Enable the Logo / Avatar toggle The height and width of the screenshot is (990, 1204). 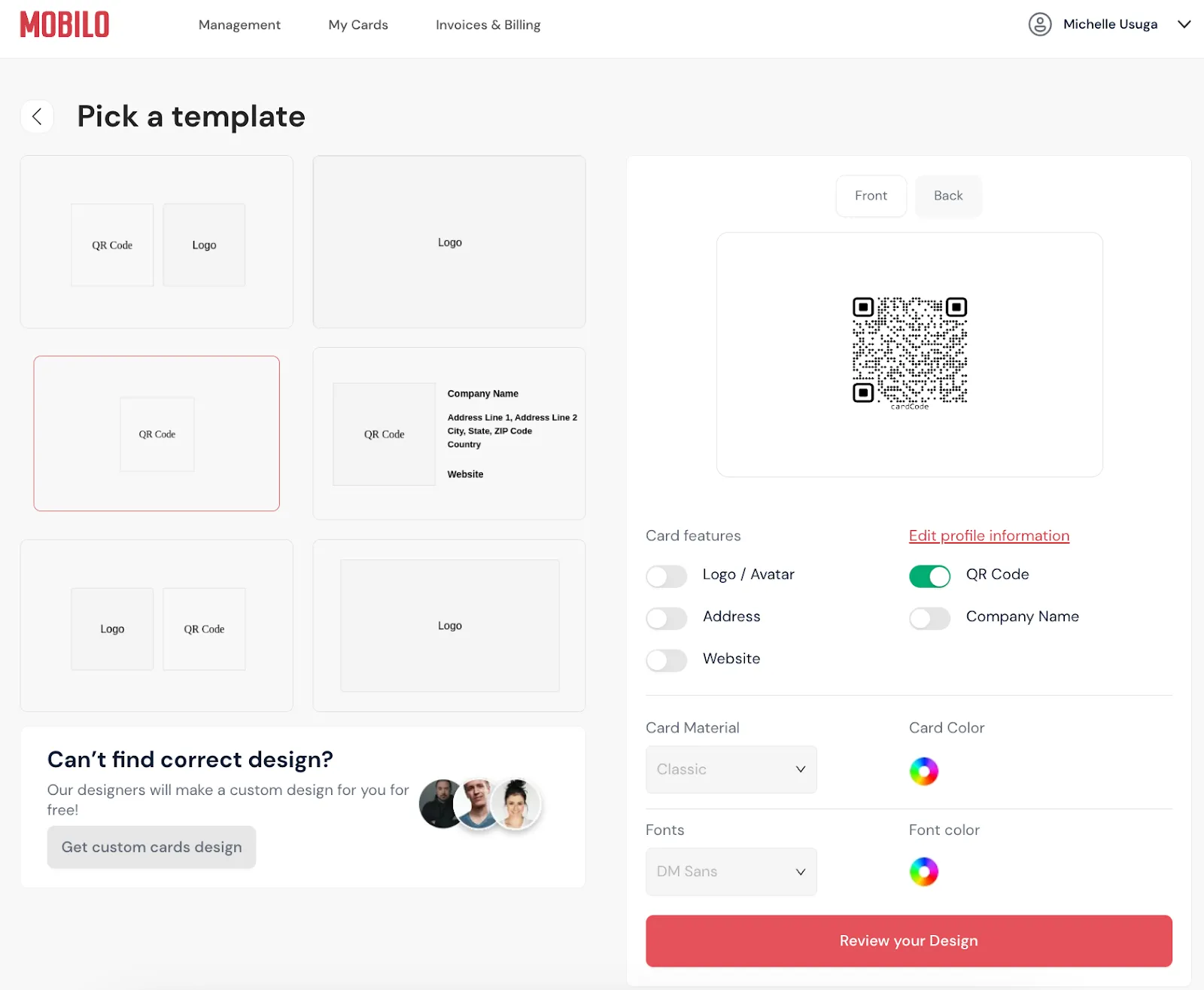(x=666, y=577)
